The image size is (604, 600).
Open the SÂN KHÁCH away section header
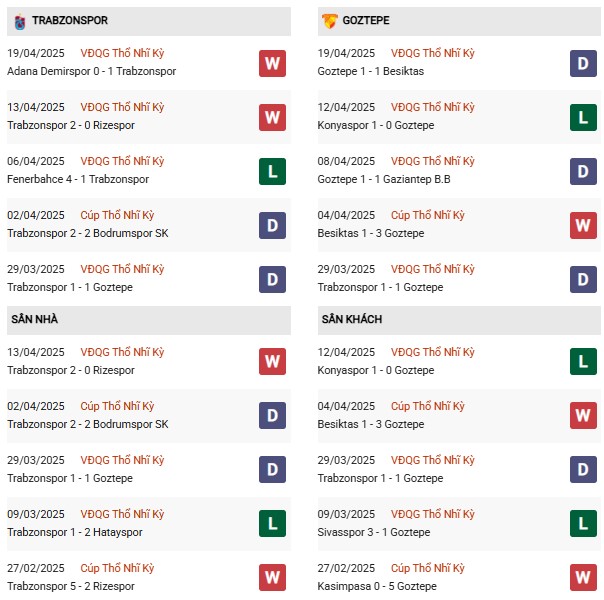click(x=352, y=319)
